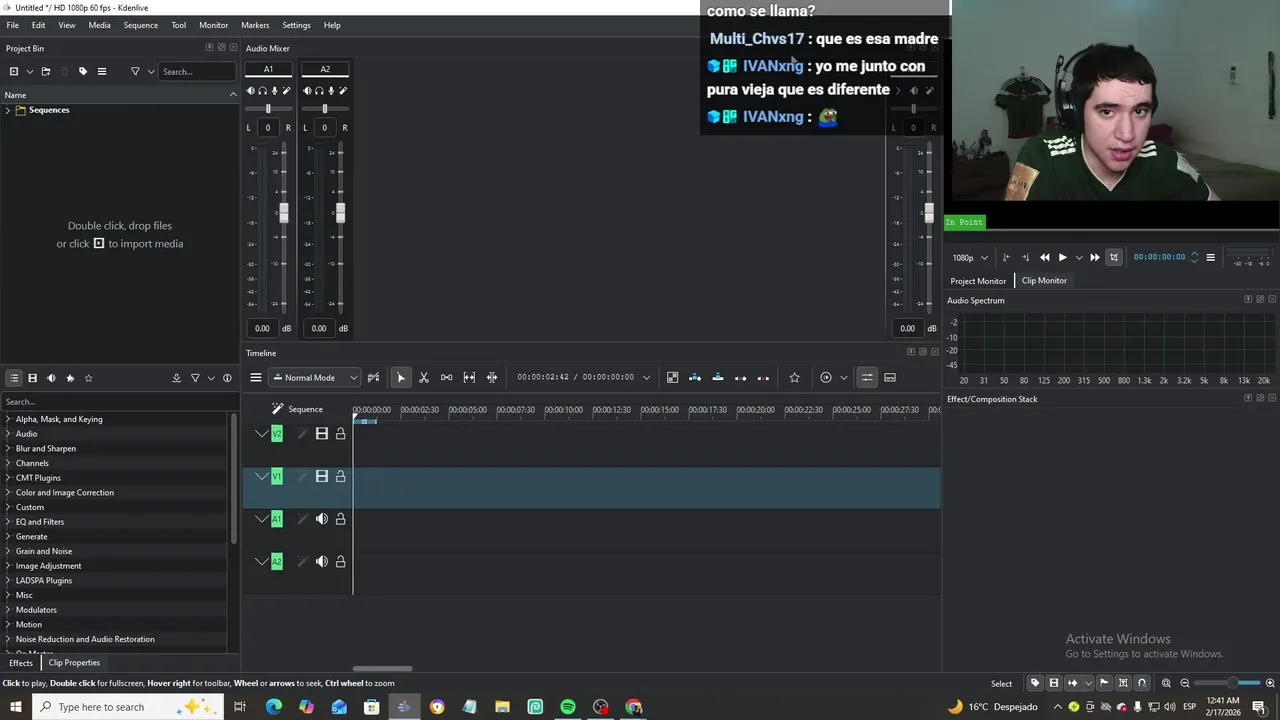1280x720 pixels.
Task: Open Spotify from the Windows taskbar
Action: [568, 707]
